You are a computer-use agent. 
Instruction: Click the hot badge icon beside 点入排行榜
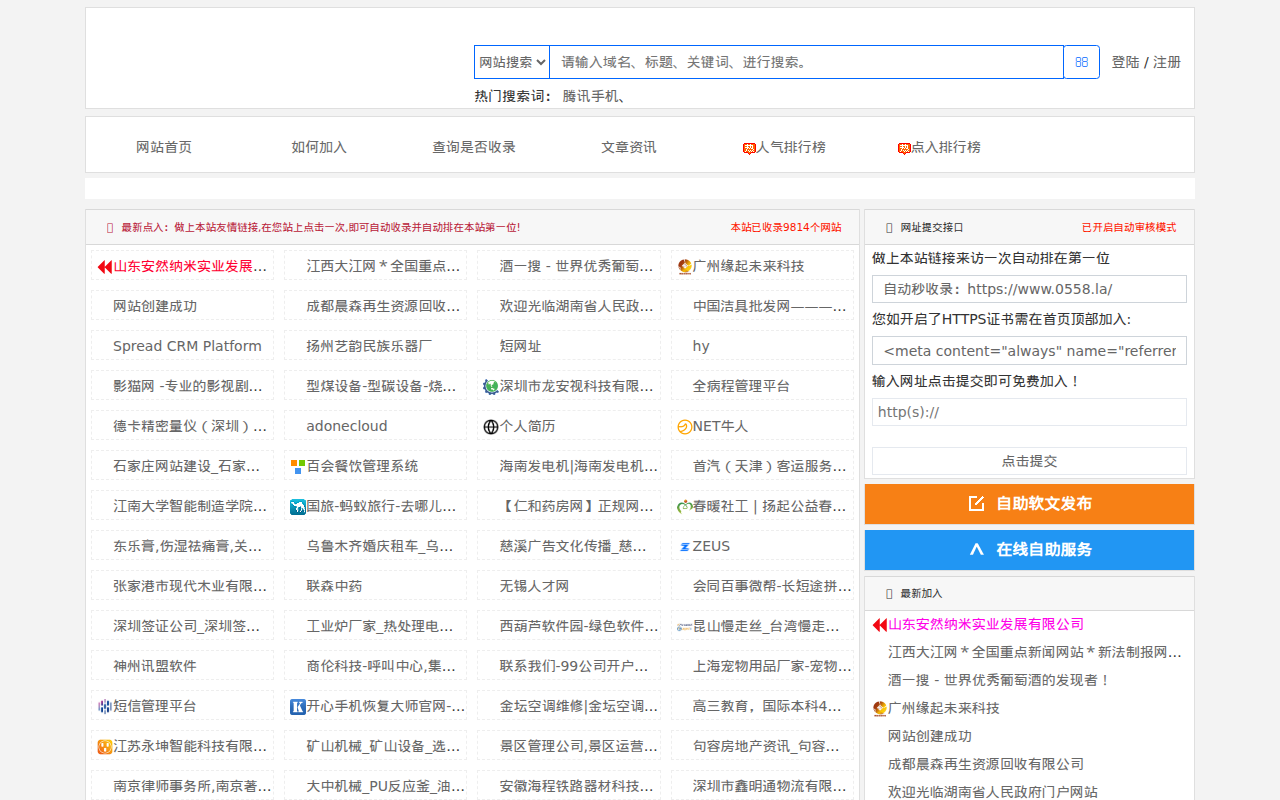pos(904,148)
